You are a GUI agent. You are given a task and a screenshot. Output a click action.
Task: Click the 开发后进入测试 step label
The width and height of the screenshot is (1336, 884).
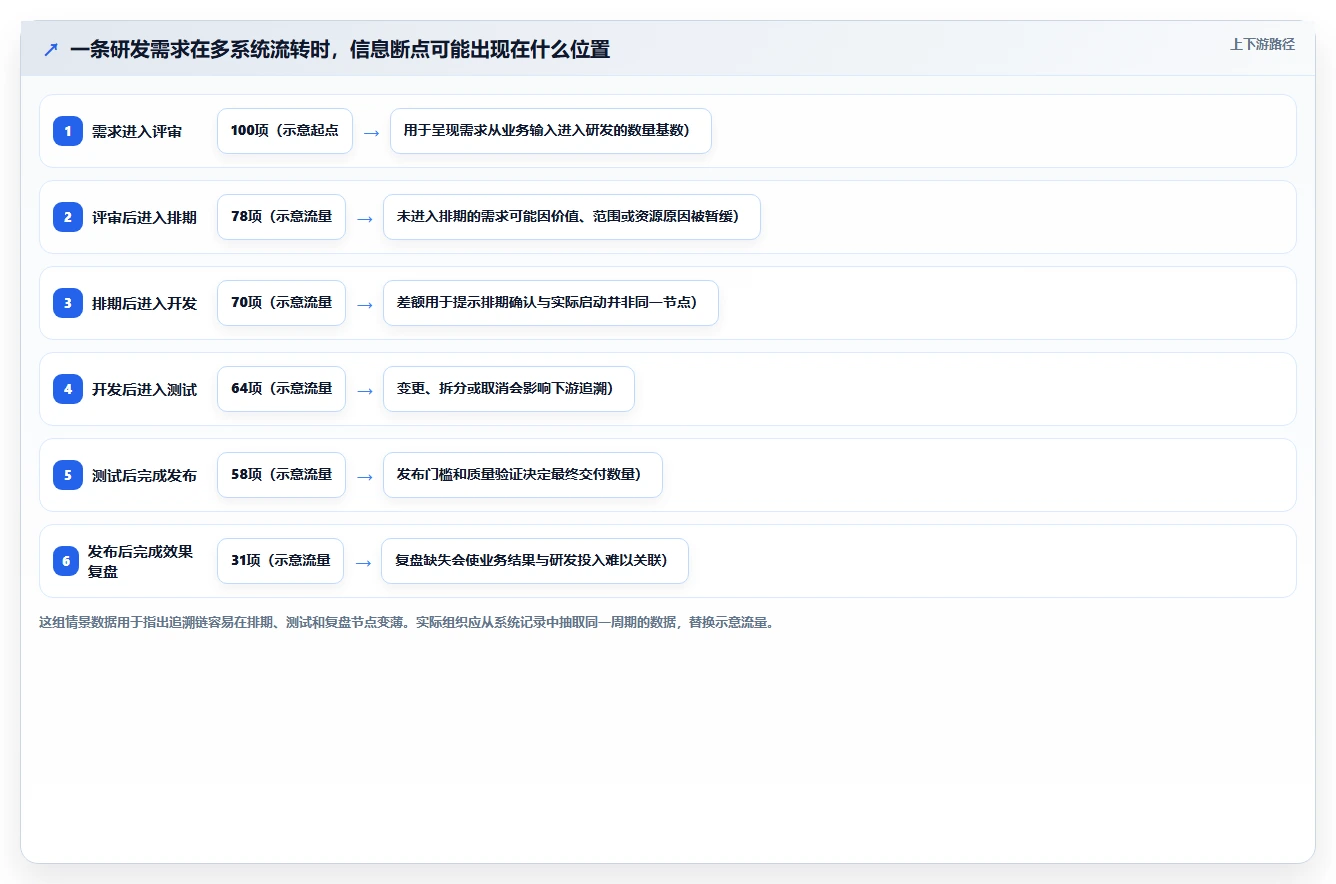144,389
